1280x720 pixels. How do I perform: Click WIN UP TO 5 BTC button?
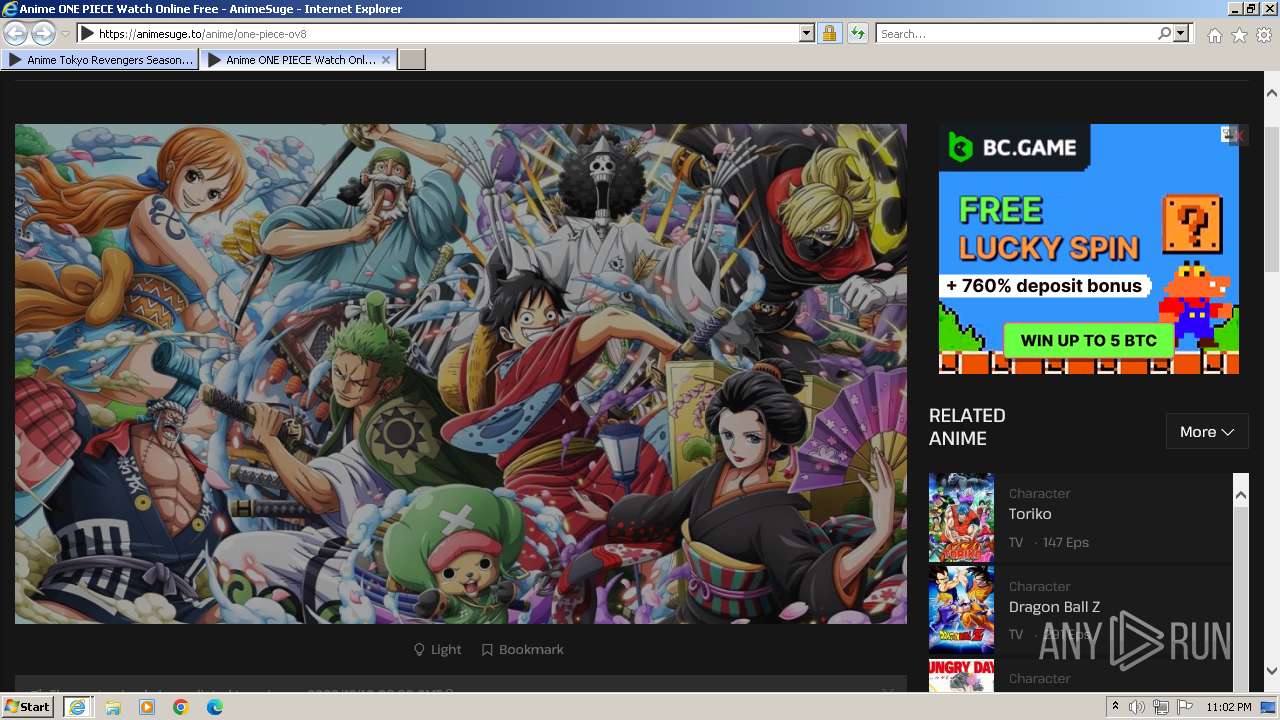click(1088, 341)
